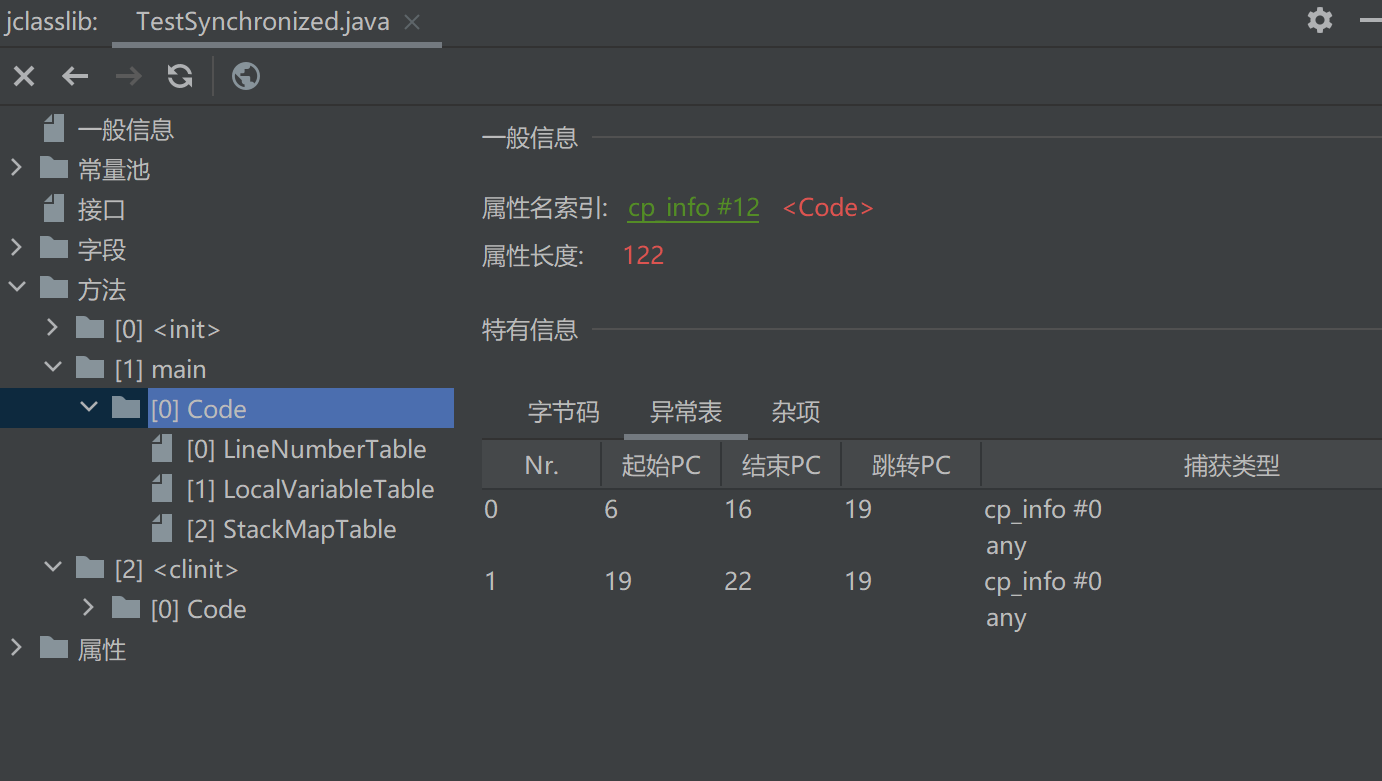Viewport: 1382px width, 781px height.
Task: Click the back arrow navigation icon
Action: 76,76
